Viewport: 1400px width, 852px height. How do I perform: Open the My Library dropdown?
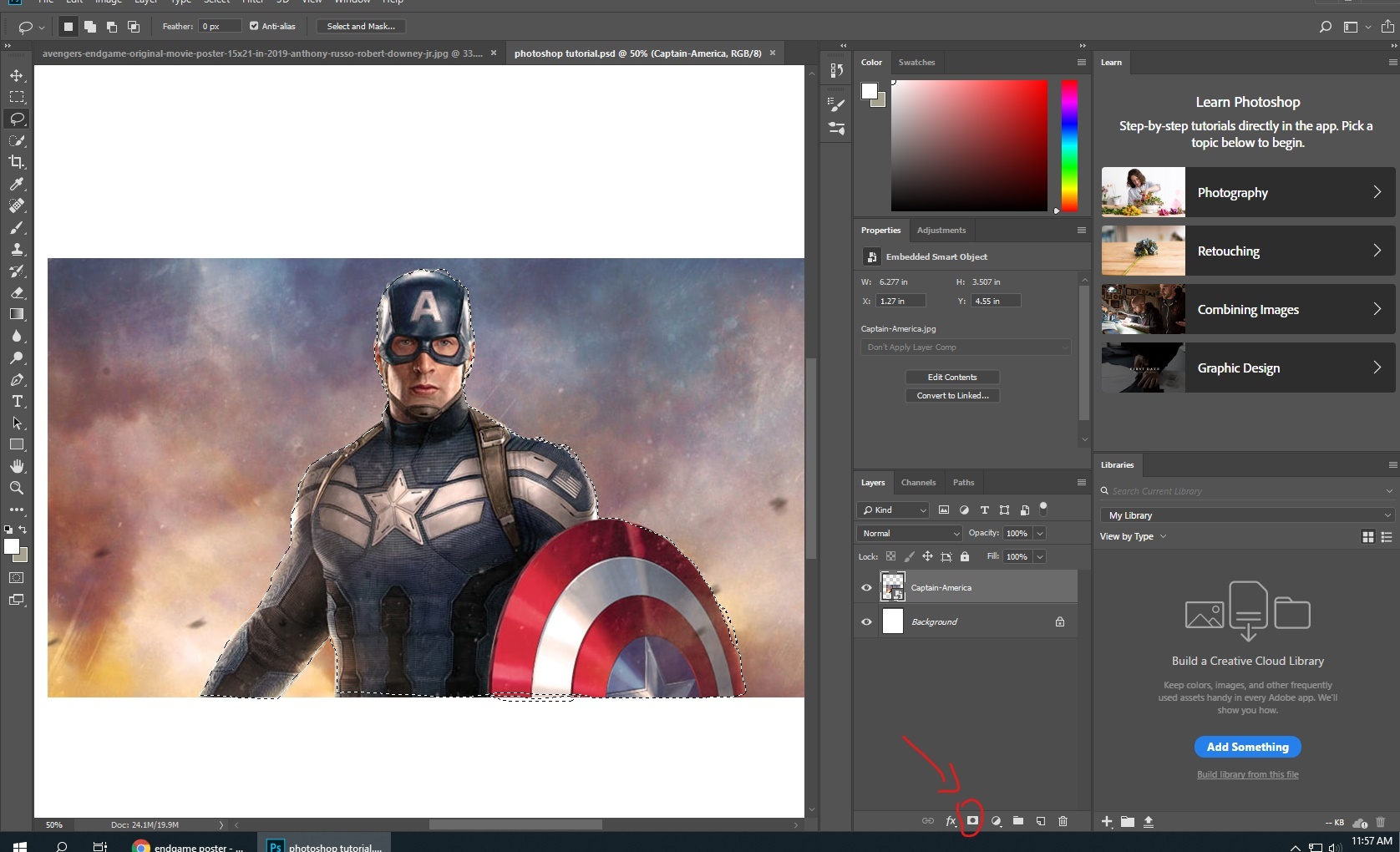coord(1247,515)
